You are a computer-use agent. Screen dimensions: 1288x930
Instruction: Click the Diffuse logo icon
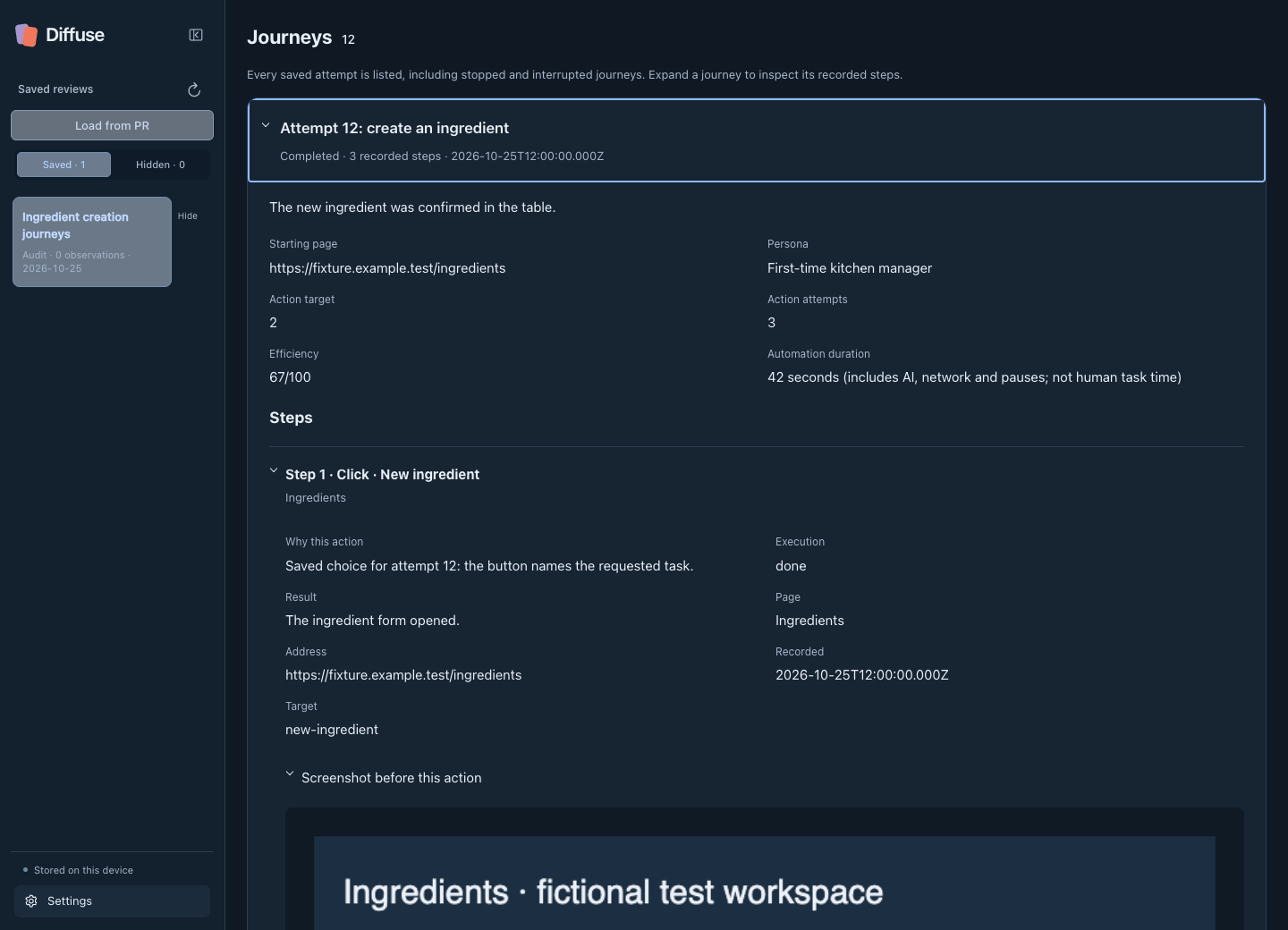click(x=27, y=35)
